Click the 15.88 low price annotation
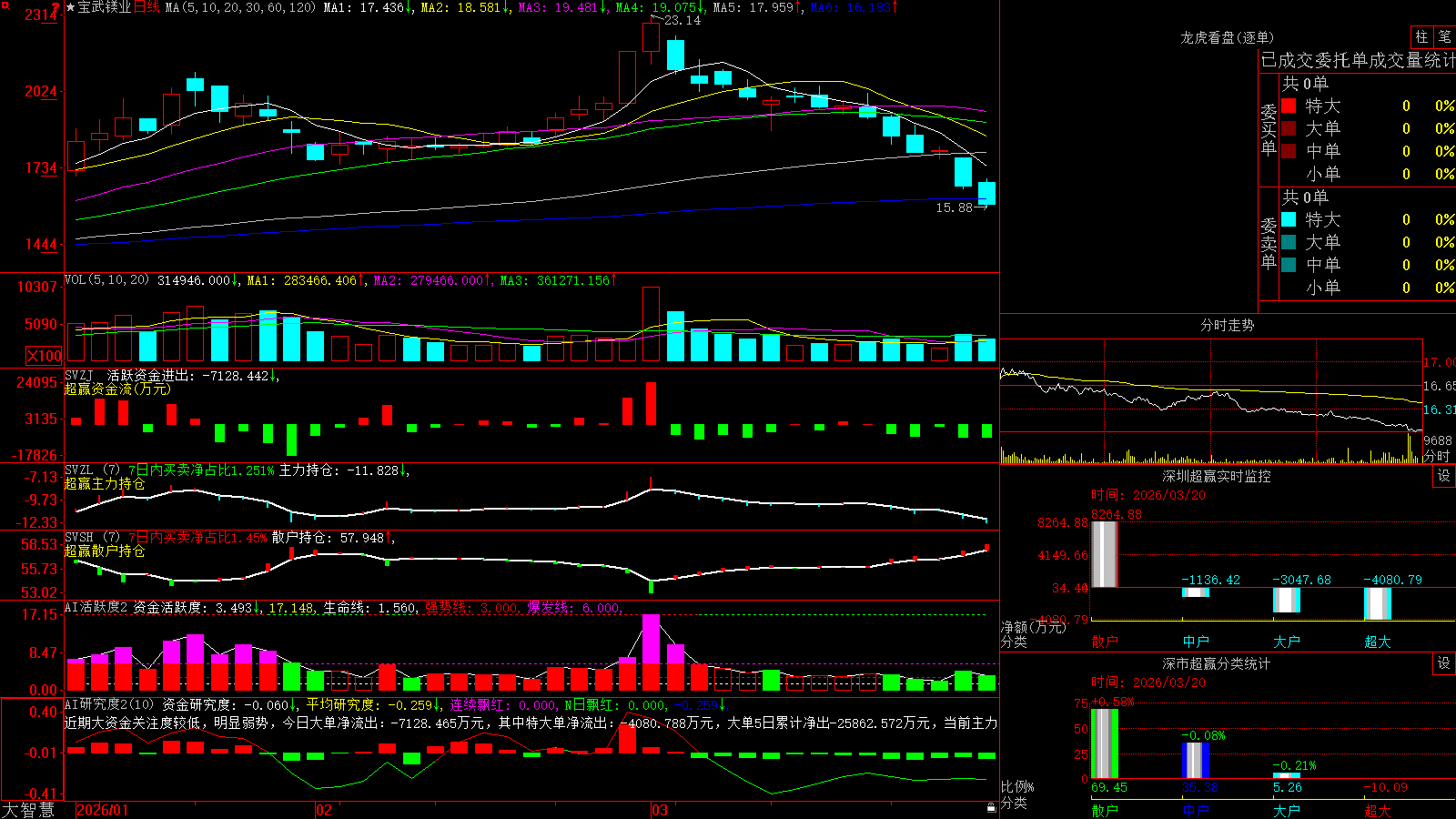This screenshot has height=819, width=1456. coord(954,207)
